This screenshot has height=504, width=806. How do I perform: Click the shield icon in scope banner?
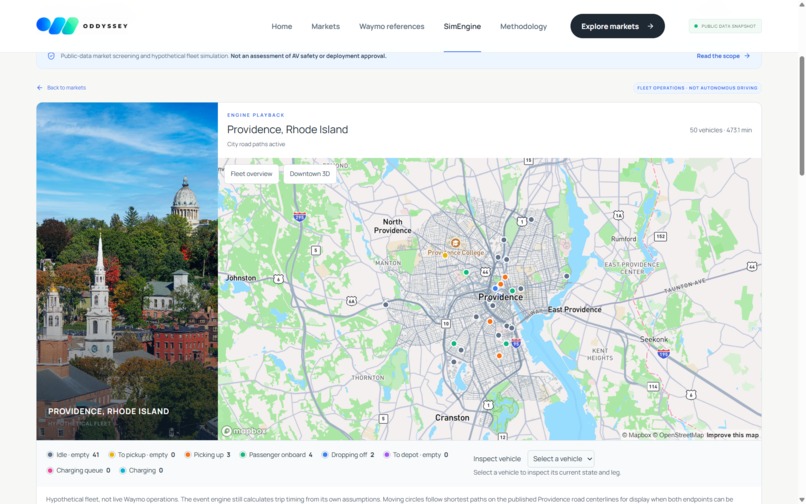(51, 56)
